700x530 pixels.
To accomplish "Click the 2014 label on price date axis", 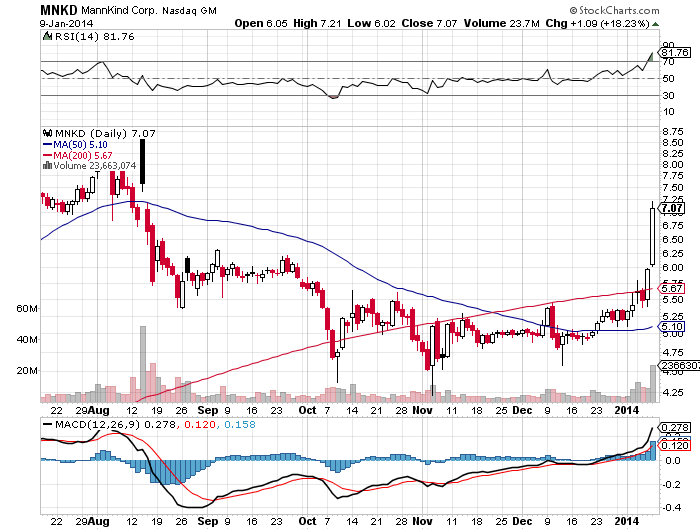I will pos(626,410).
